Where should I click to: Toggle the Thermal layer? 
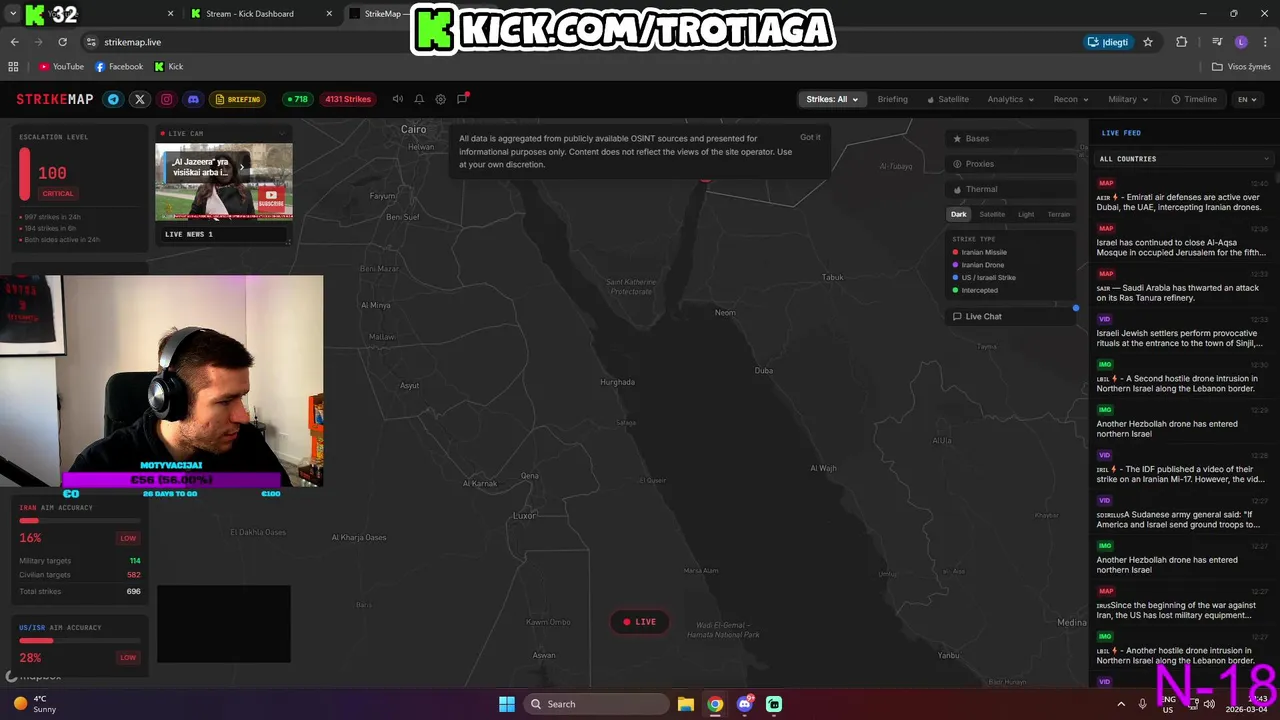(x=1011, y=189)
